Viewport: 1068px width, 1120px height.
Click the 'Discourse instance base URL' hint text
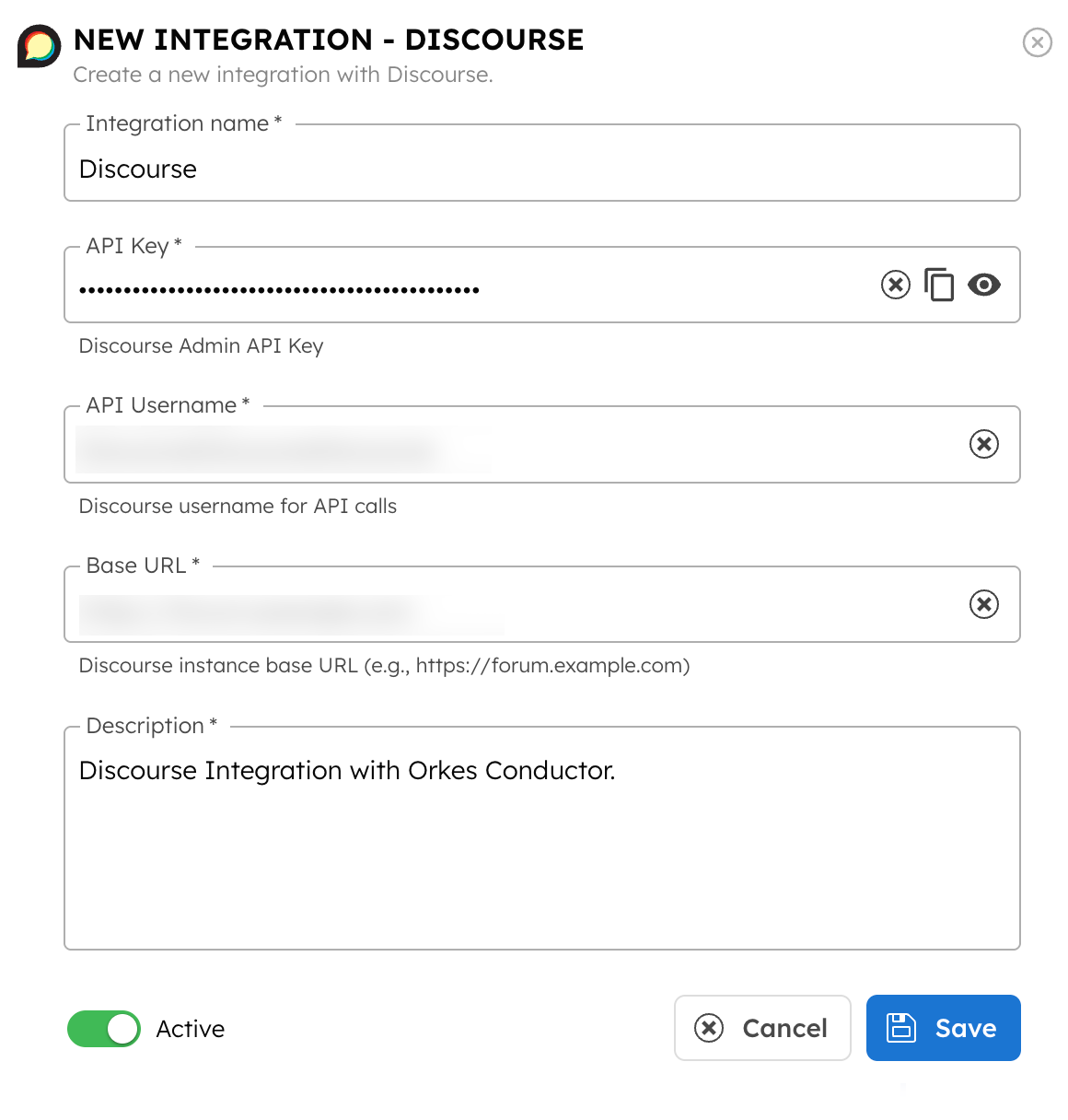click(384, 666)
